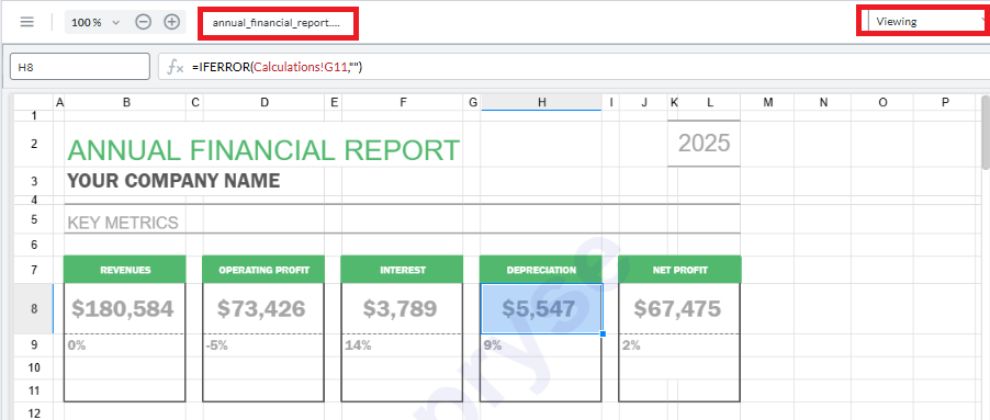Select column D header
This screenshot has height=420, width=990.
pyautogui.click(x=264, y=102)
